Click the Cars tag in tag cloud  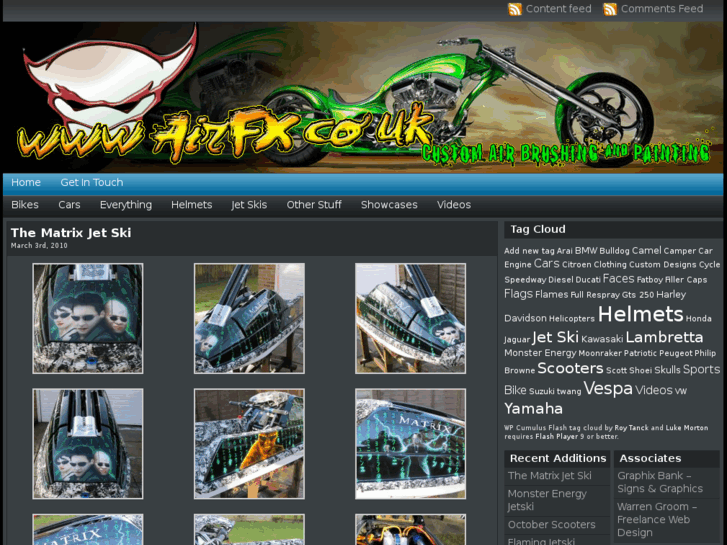coord(547,263)
